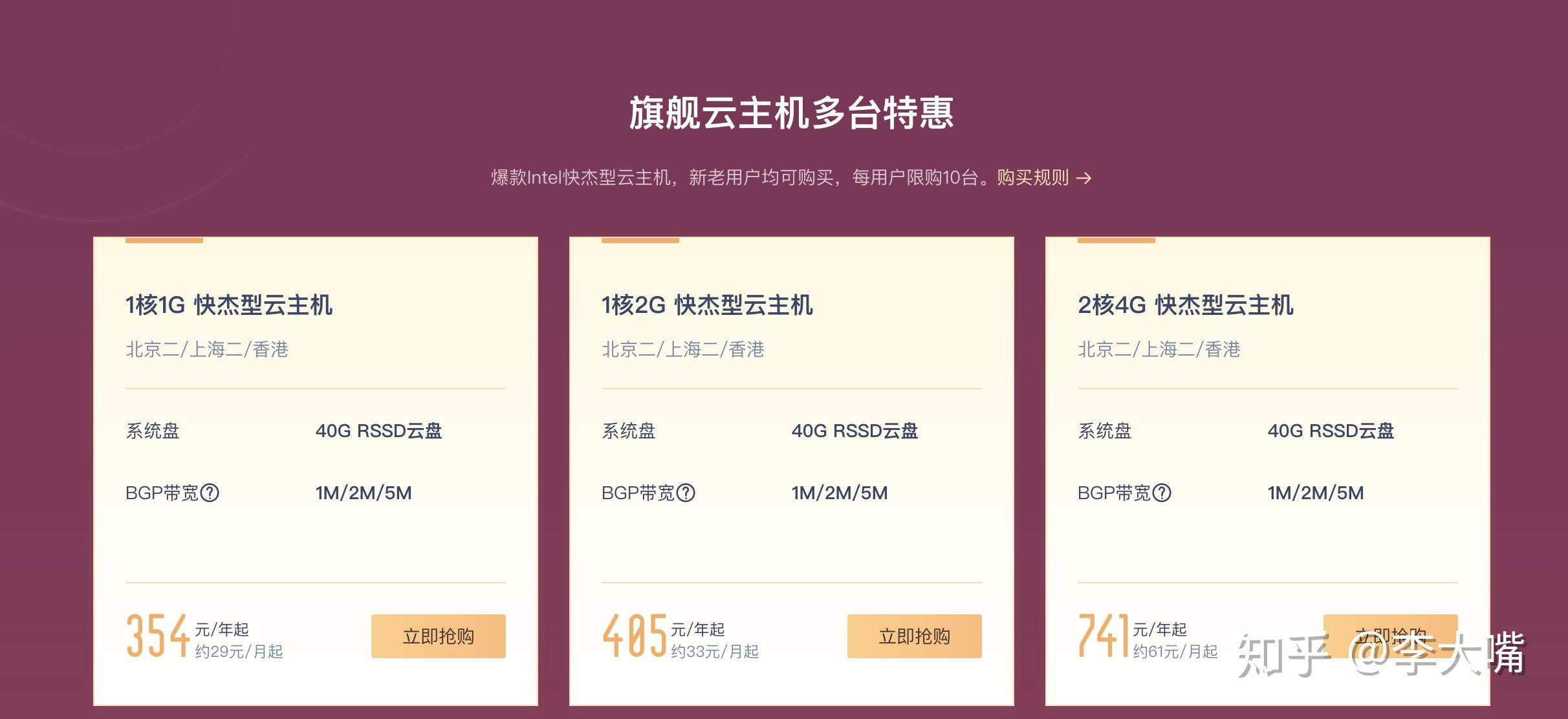Open the 购买规则 link
Viewport: 1568px width, 719px height.
tap(1032, 178)
